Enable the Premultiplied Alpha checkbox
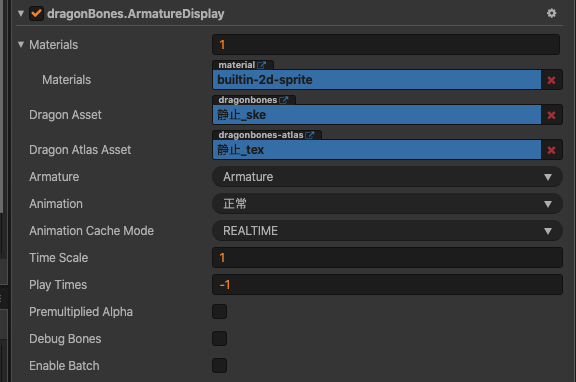 [219, 311]
